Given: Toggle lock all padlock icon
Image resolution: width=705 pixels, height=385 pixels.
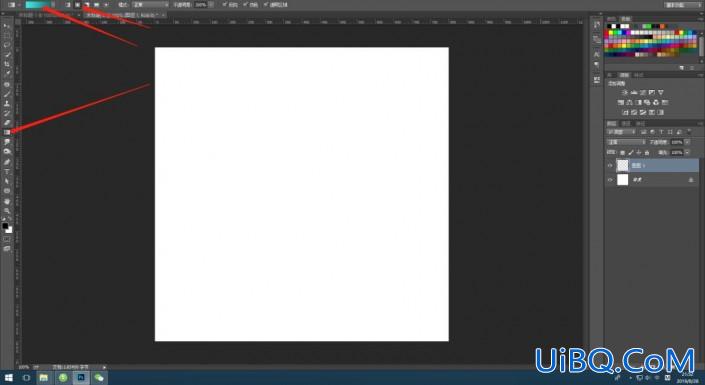Looking at the screenshot, I should tap(647, 152).
